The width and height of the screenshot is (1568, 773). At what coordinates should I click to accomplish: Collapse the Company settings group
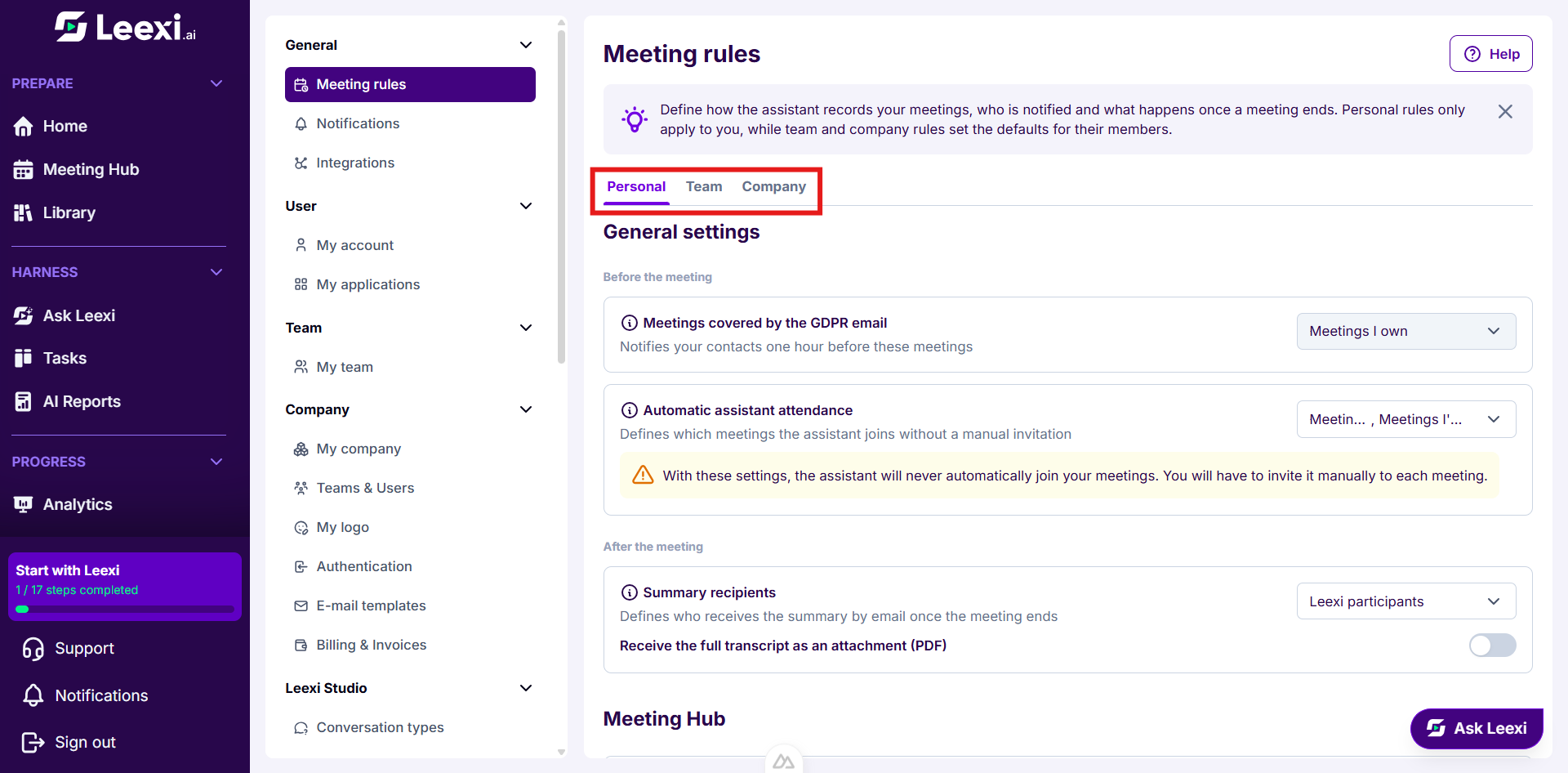click(x=526, y=409)
